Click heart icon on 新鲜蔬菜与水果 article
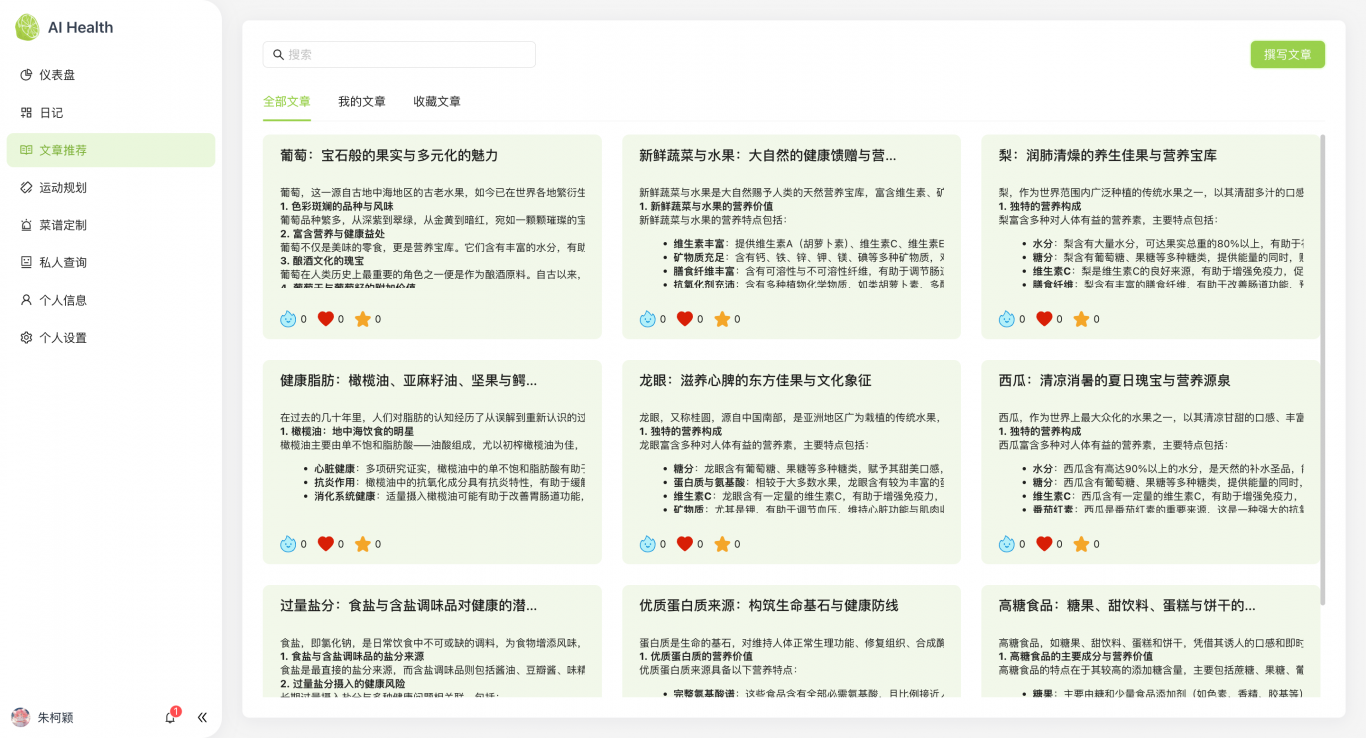 tap(685, 319)
